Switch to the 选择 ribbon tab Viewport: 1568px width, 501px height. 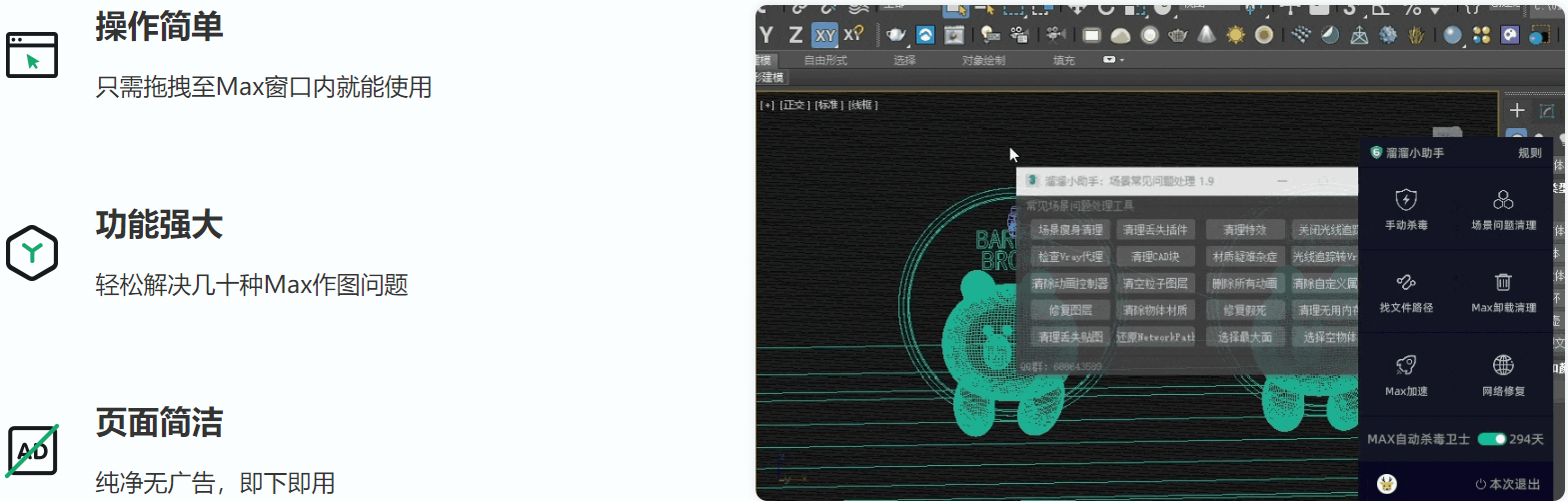pyautogui.click(x=904, y=61)
